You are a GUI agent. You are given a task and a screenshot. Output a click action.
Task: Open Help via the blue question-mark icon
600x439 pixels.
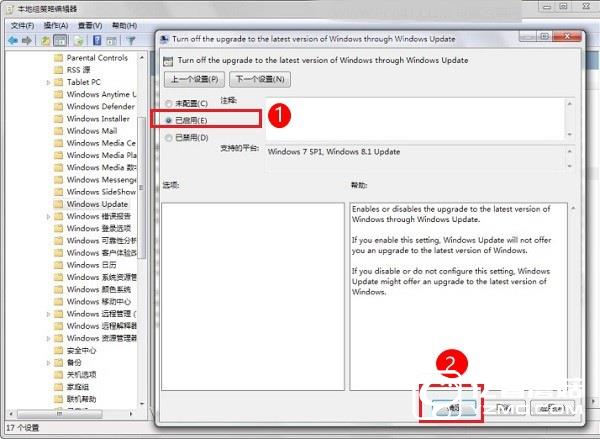97,40
